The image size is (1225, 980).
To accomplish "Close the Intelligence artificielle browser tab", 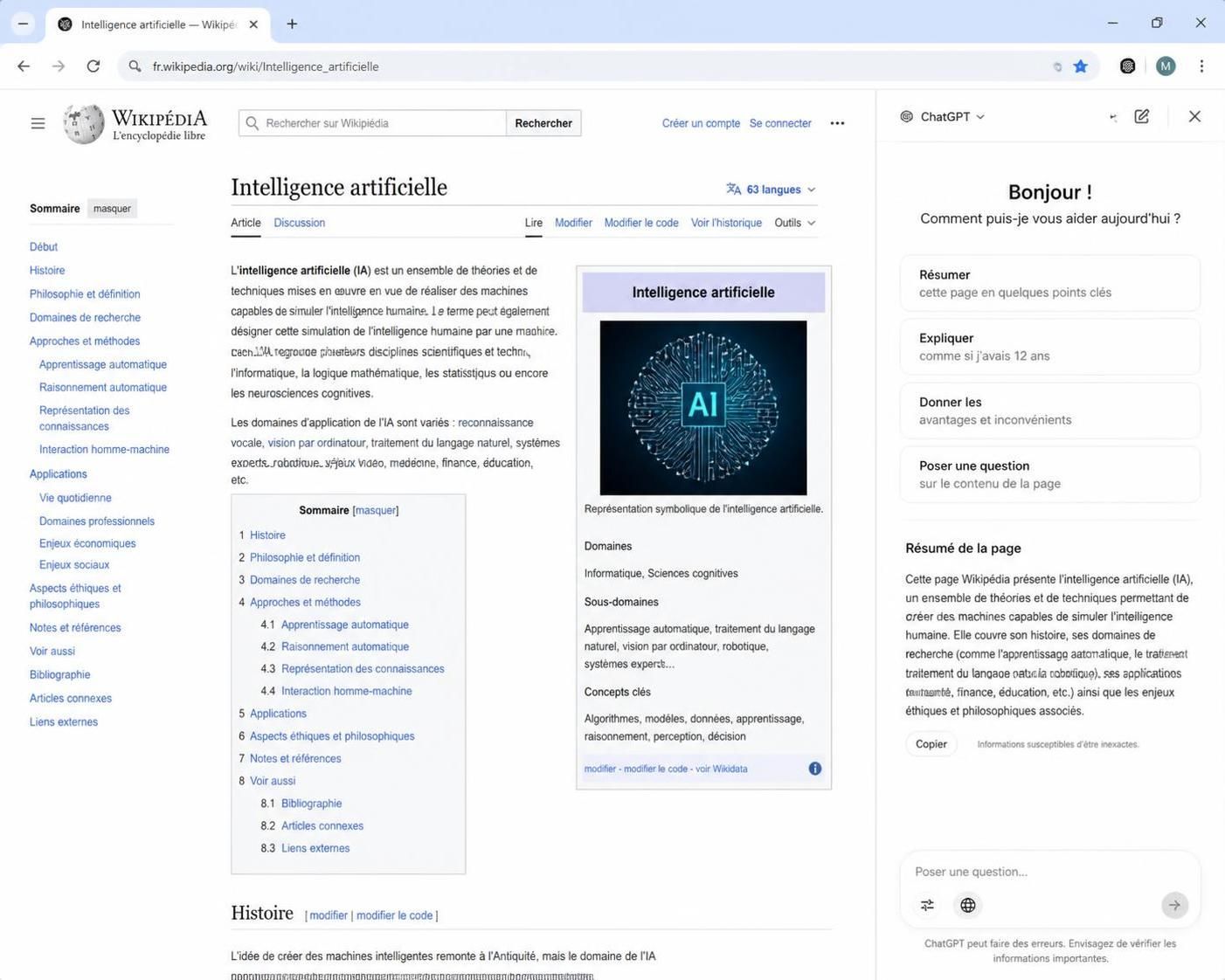I will 253,24.
